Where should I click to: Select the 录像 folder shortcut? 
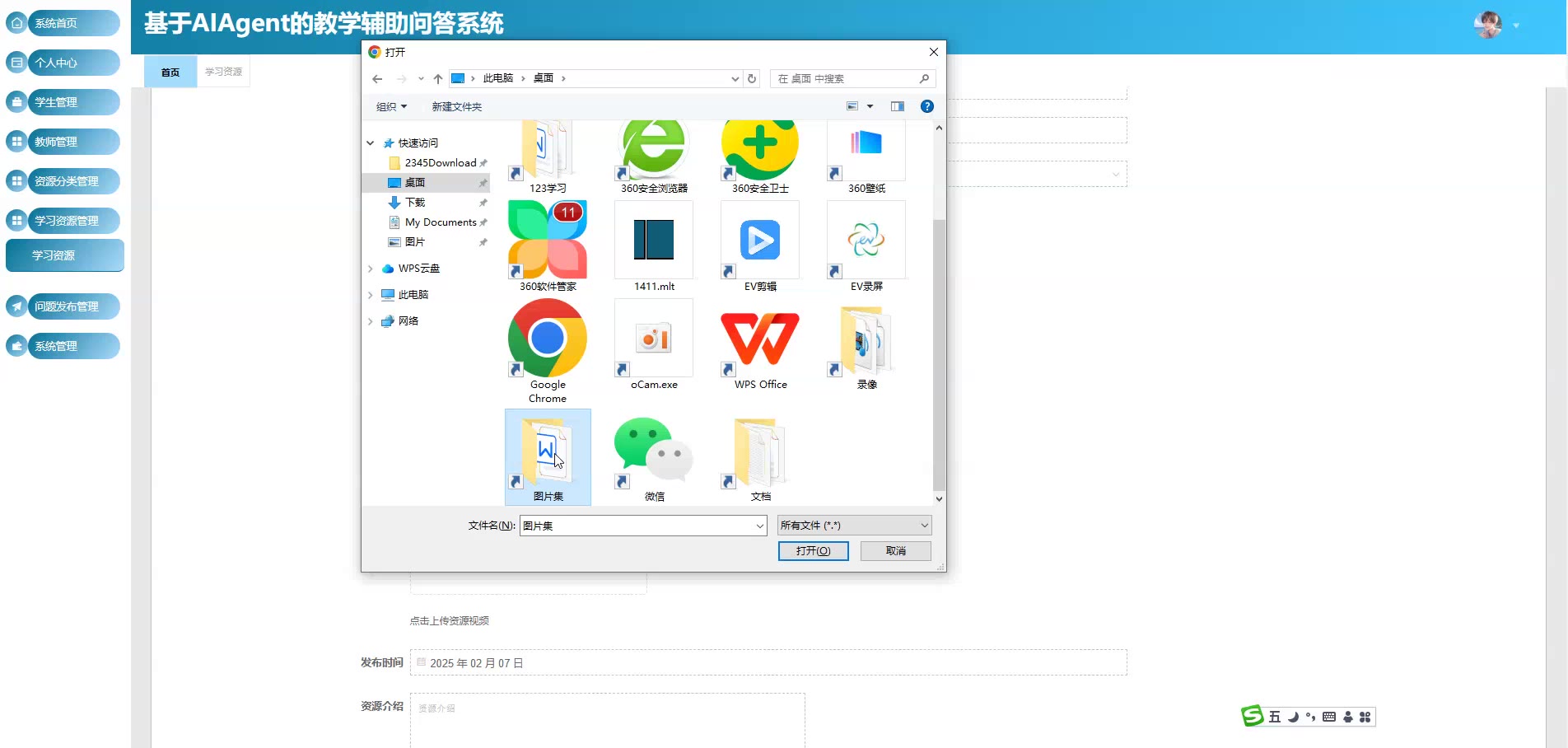866,344
